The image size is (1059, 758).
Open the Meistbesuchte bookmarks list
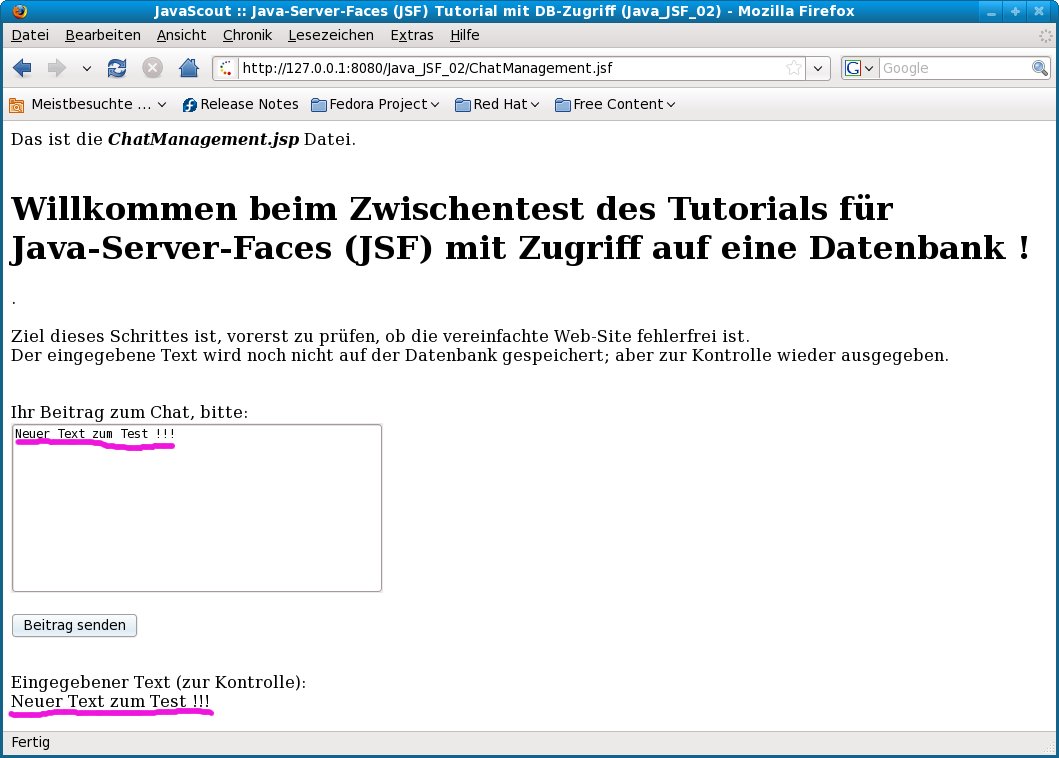coord(88,104)
